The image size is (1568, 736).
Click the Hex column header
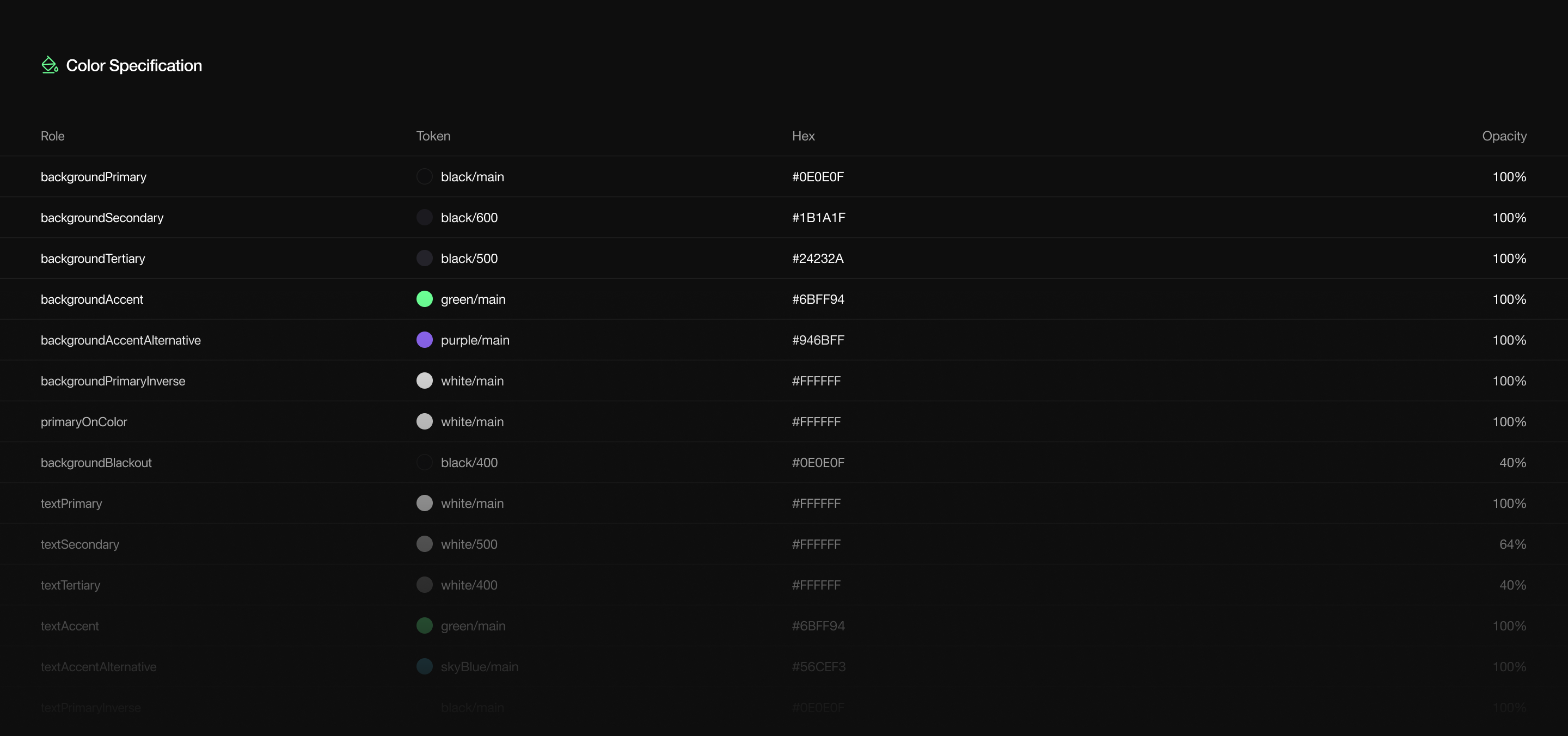pyautogui.click(x=803, y=136)
